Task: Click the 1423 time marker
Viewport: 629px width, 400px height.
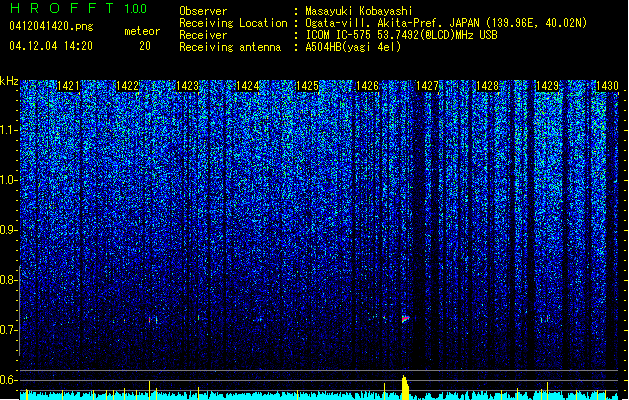Action: pyautogui.click(x=188, y=86)
